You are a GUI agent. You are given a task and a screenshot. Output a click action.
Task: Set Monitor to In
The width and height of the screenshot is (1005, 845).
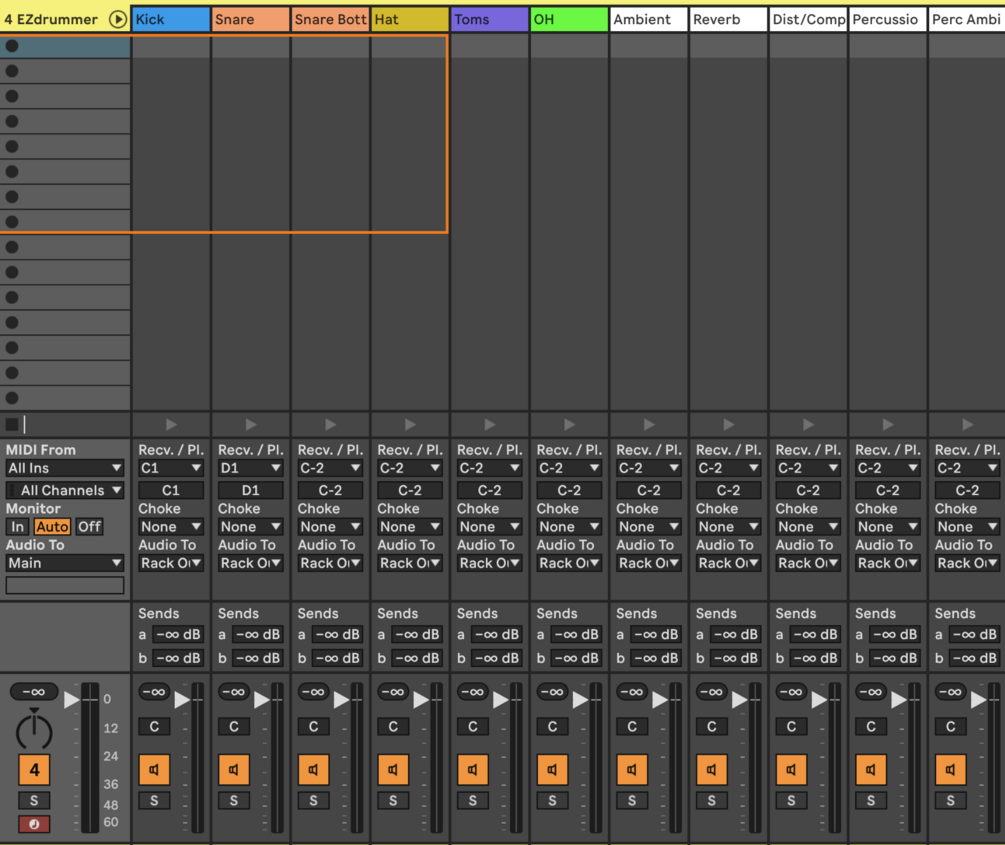pyautogui.click(x=17, y=527)
